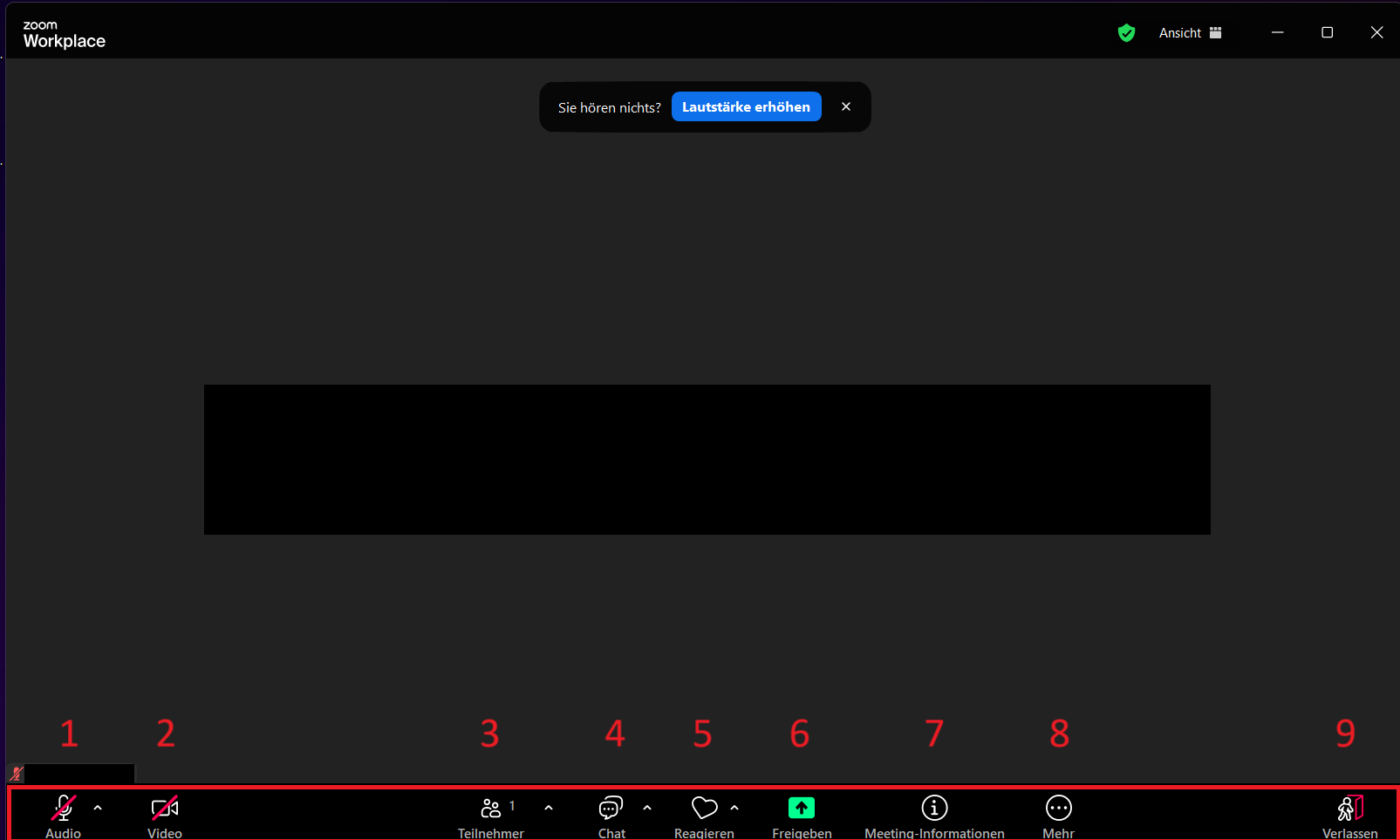This screenshot has height=840, width=1400.
Task: Expand the chevron beside Chat
Action: tap(647, 808)
